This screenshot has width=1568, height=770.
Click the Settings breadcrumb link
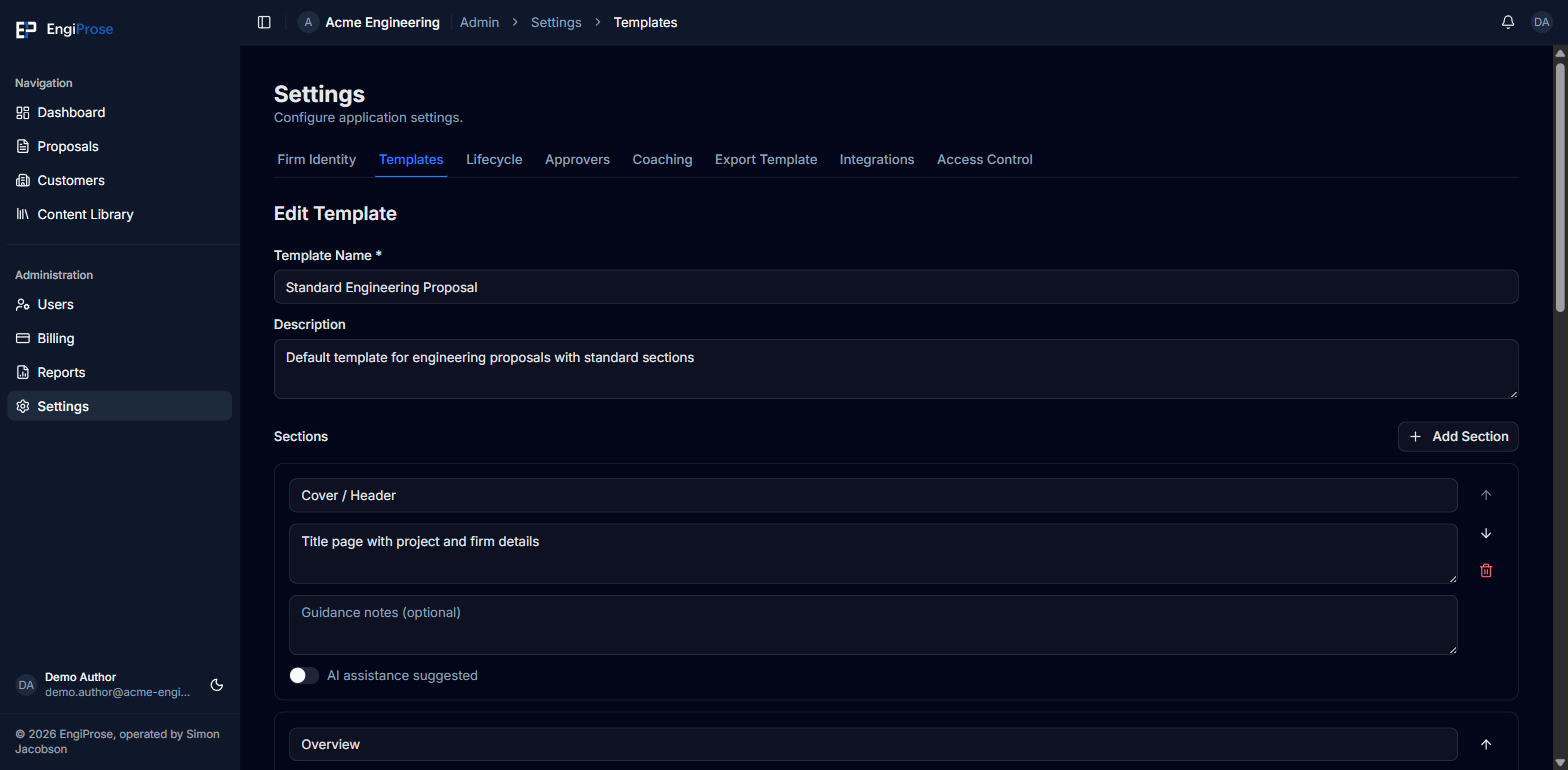[x=556, y=22]
